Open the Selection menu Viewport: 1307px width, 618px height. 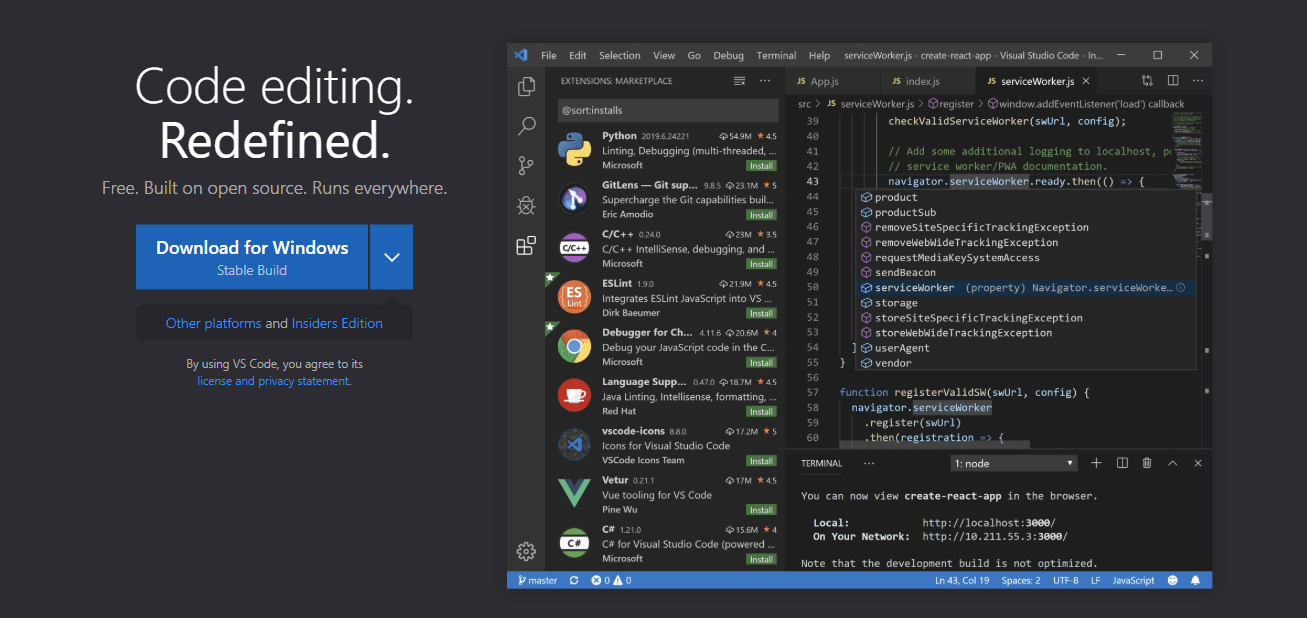[x=620, y=55]
